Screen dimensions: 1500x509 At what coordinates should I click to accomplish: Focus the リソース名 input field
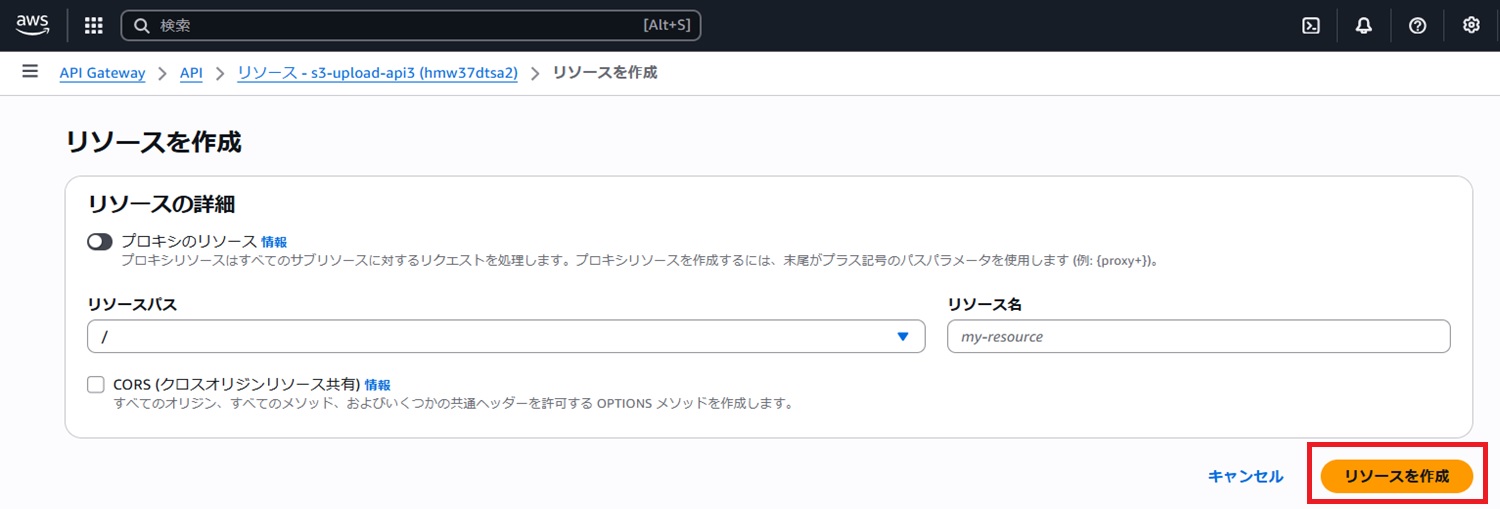[1199, 337]
